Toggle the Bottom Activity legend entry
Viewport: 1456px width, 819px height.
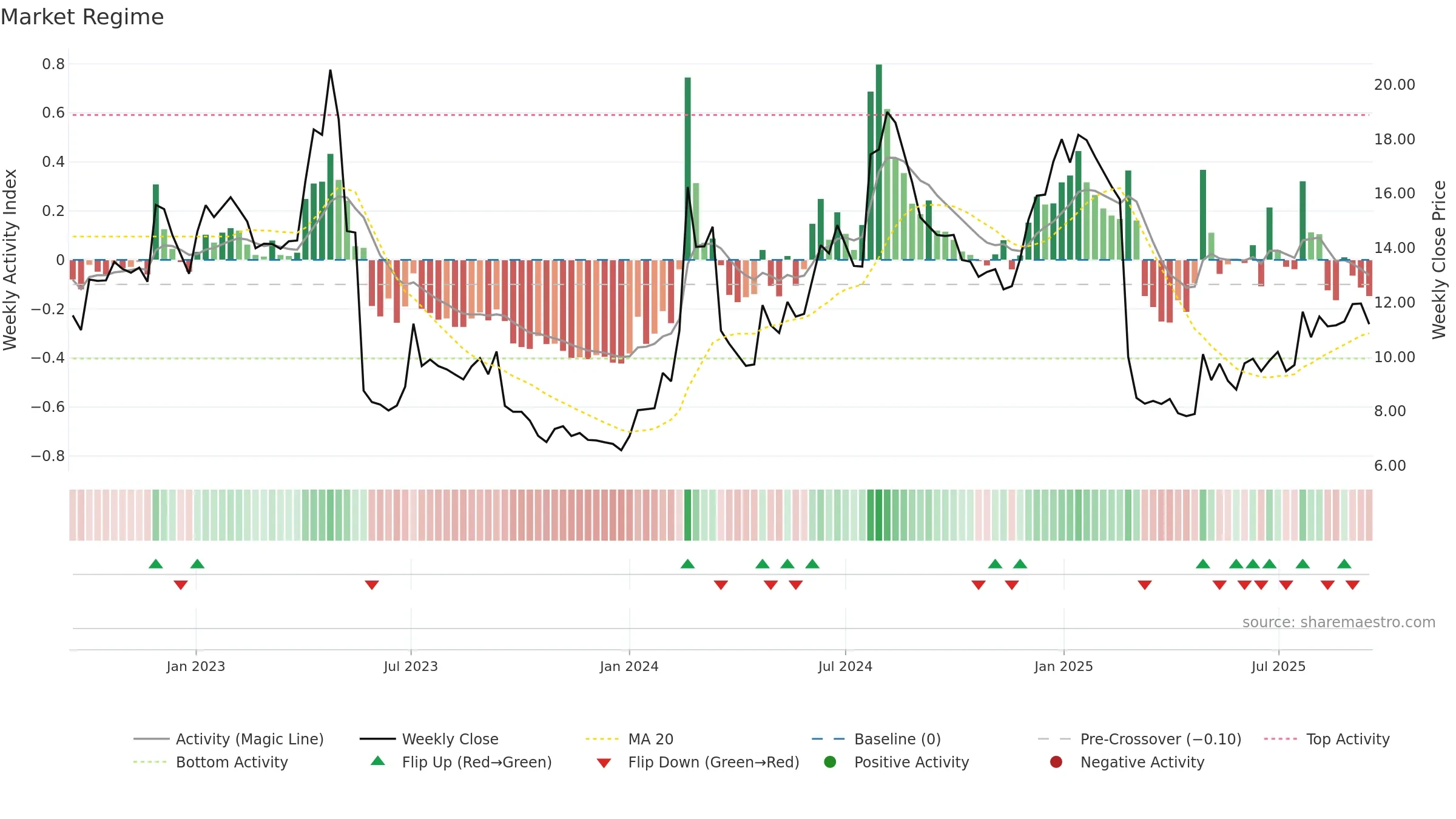click(211, 762)
